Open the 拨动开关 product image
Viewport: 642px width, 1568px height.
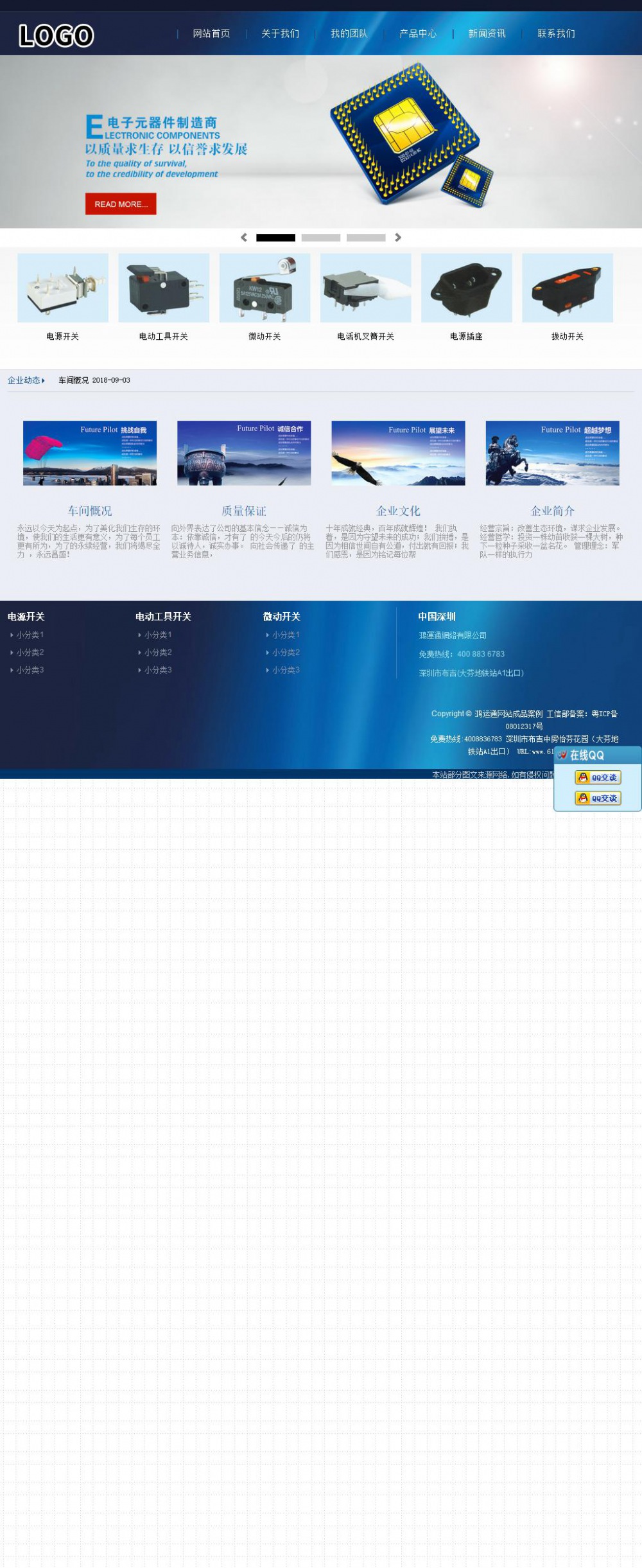[568, 288]
